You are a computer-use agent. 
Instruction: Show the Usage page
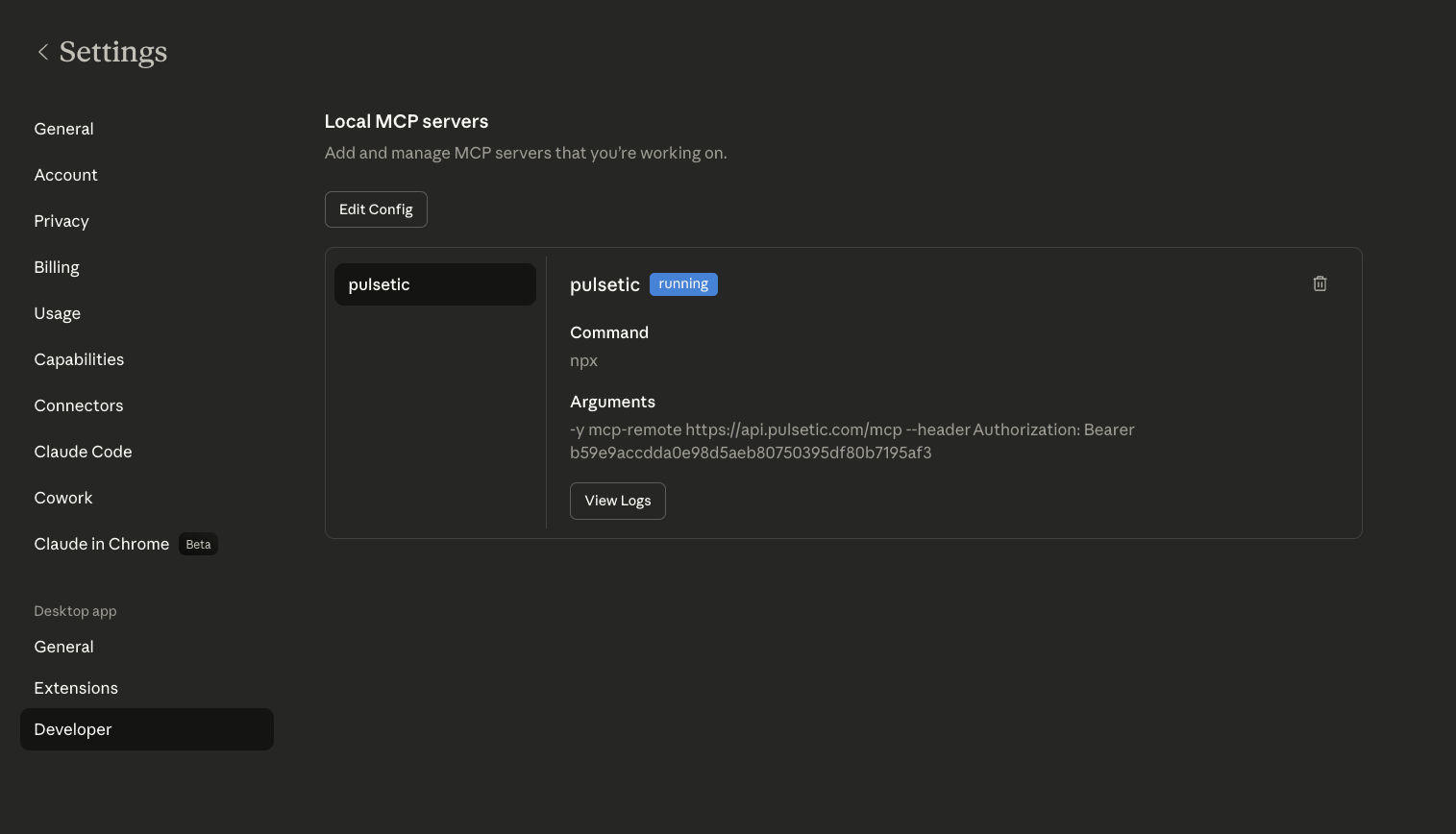pyautogui.click(x=58, y=313)
